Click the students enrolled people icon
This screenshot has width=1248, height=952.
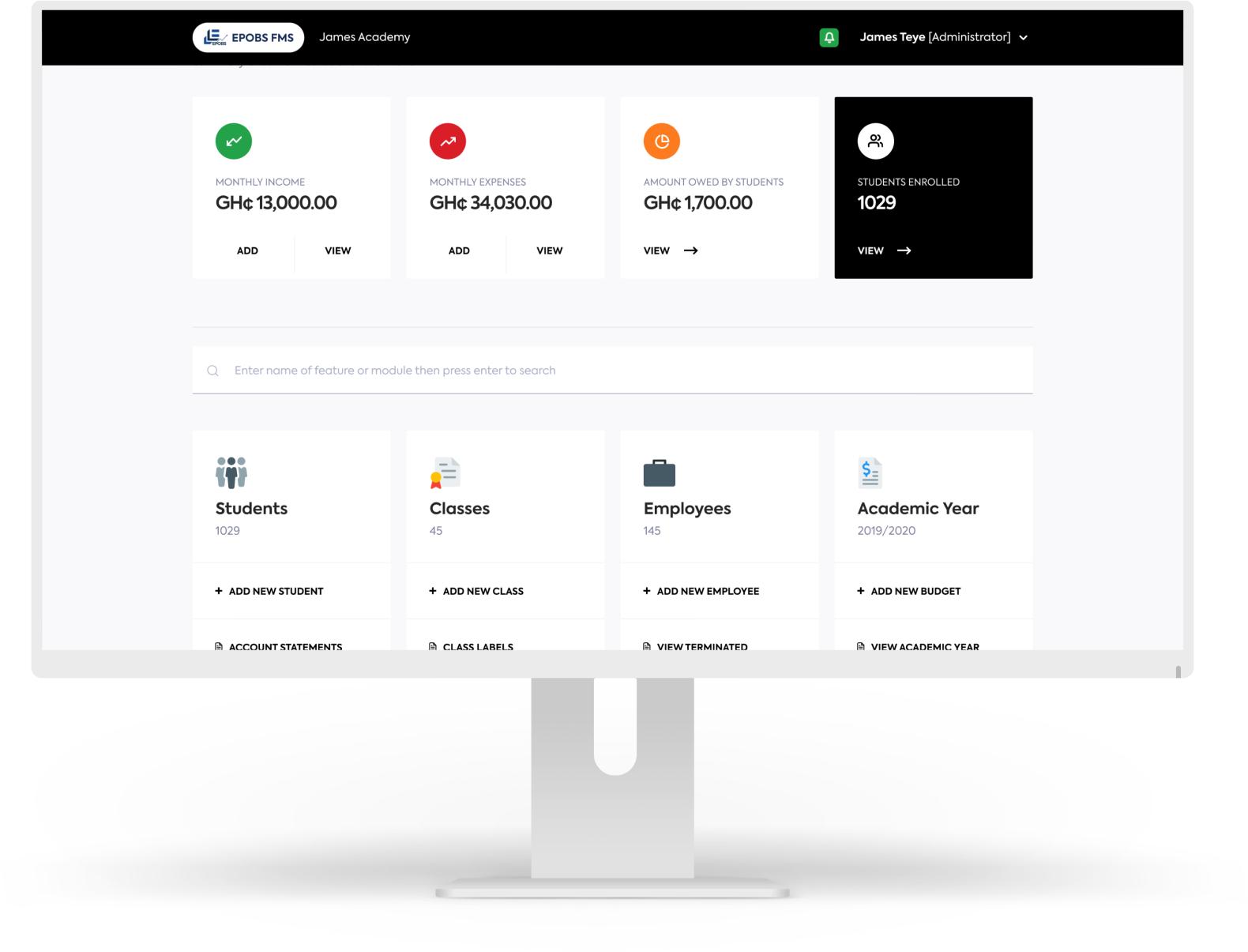[x=875, y=141]
